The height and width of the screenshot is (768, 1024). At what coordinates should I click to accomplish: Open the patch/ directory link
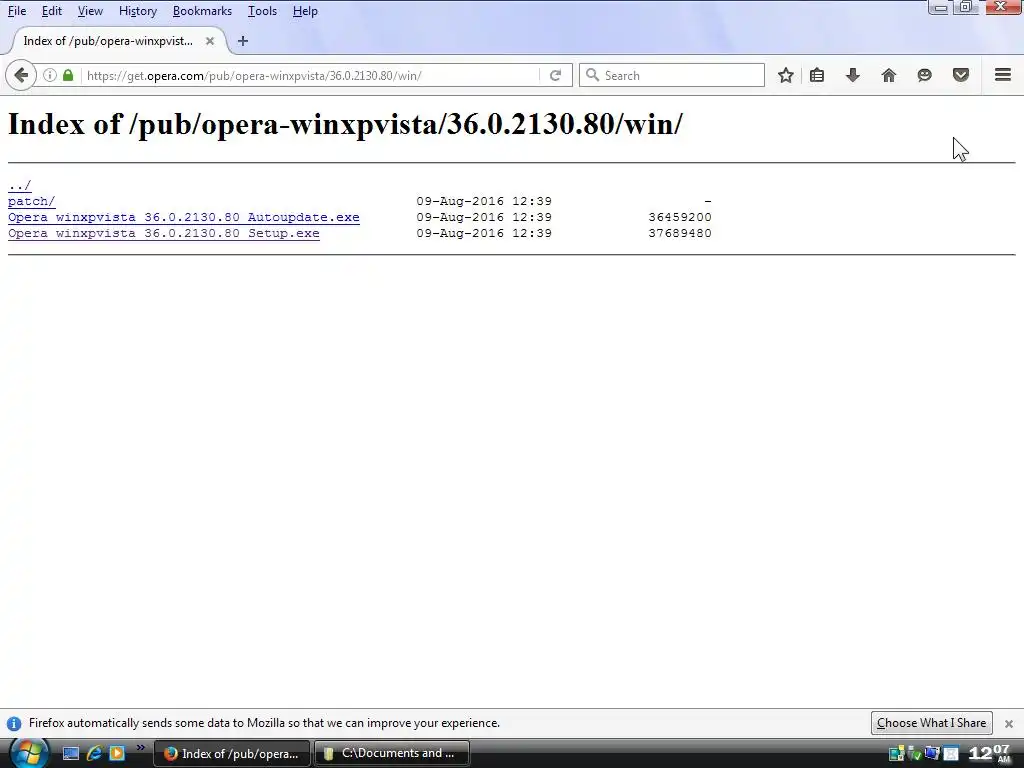click(31, 201)
